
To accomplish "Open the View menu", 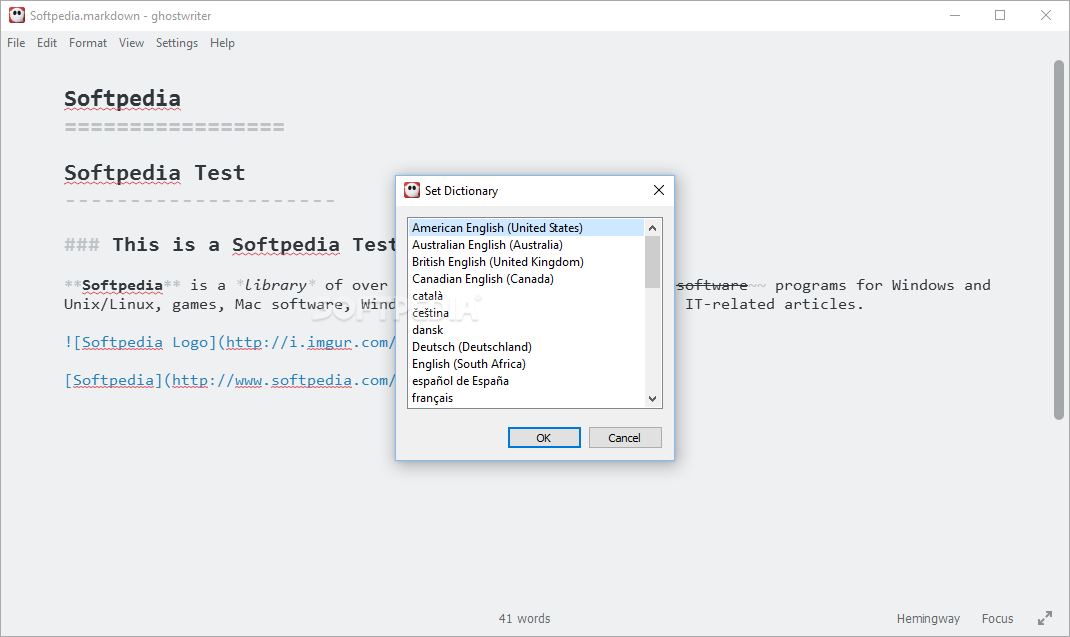I will (x=131, y=43).
